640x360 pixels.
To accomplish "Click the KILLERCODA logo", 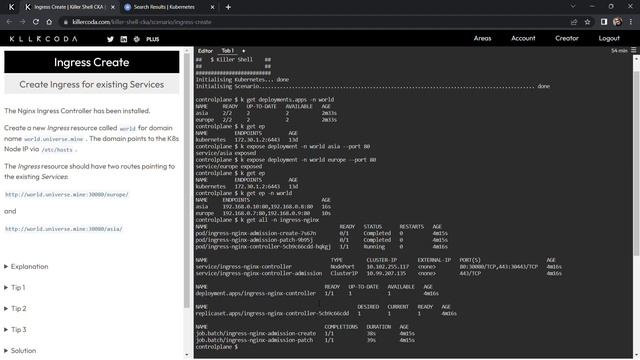I will coord(44,39).
